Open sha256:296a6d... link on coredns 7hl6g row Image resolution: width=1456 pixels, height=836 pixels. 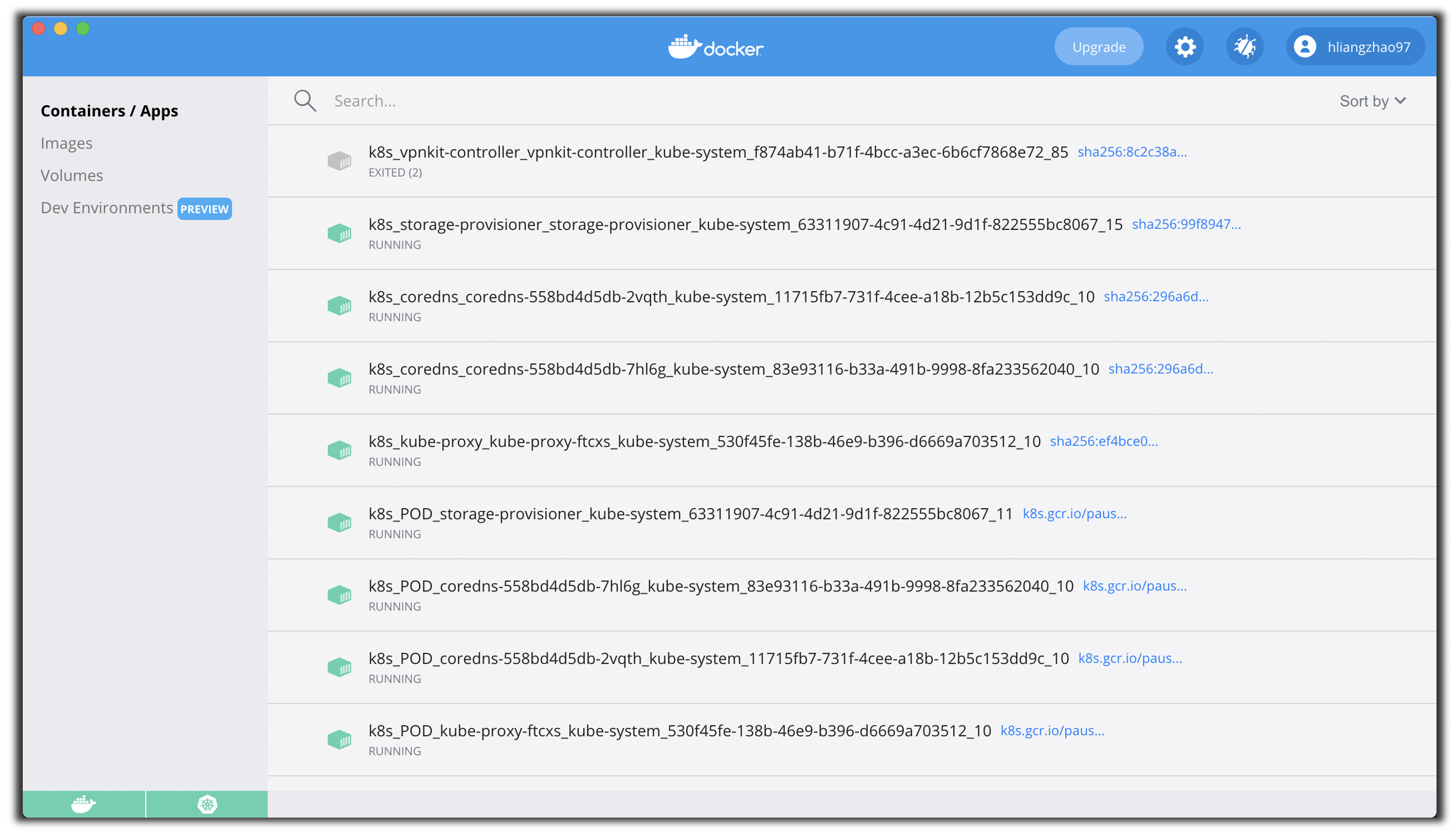pyautogui.click(x=1161, y=369)
